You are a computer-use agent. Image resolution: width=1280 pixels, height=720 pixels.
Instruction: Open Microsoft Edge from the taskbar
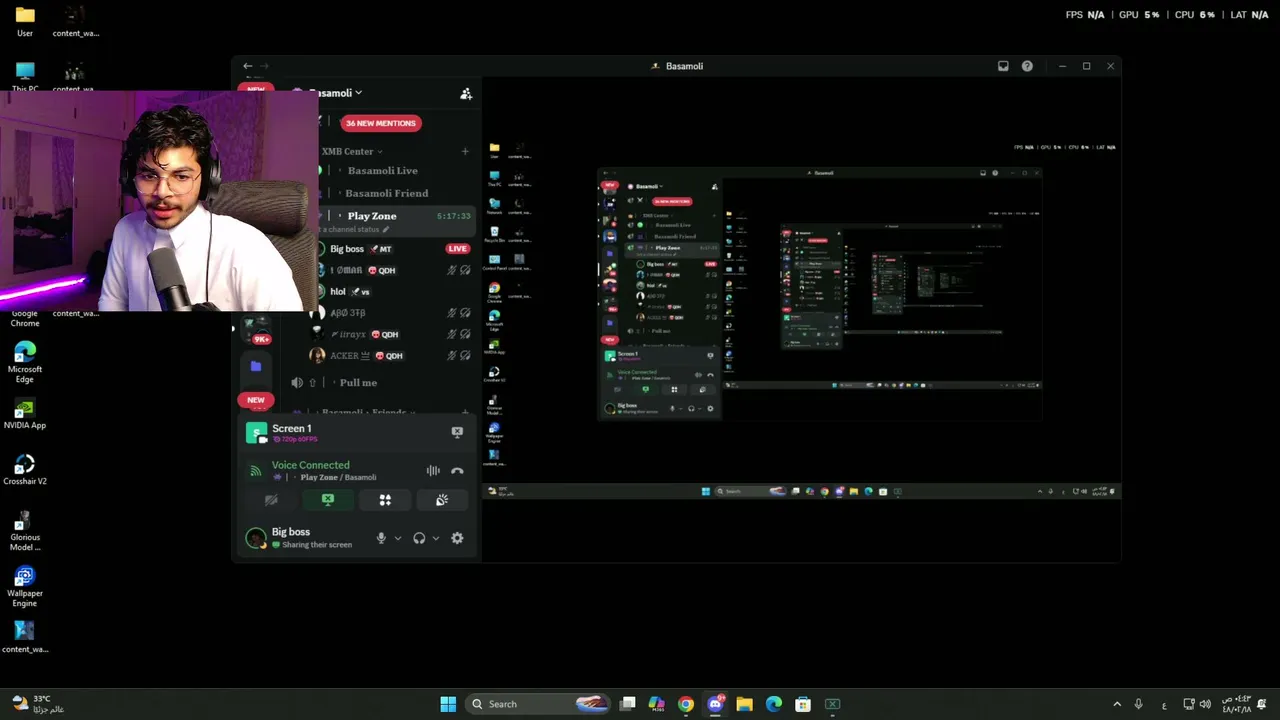[774, 704]
